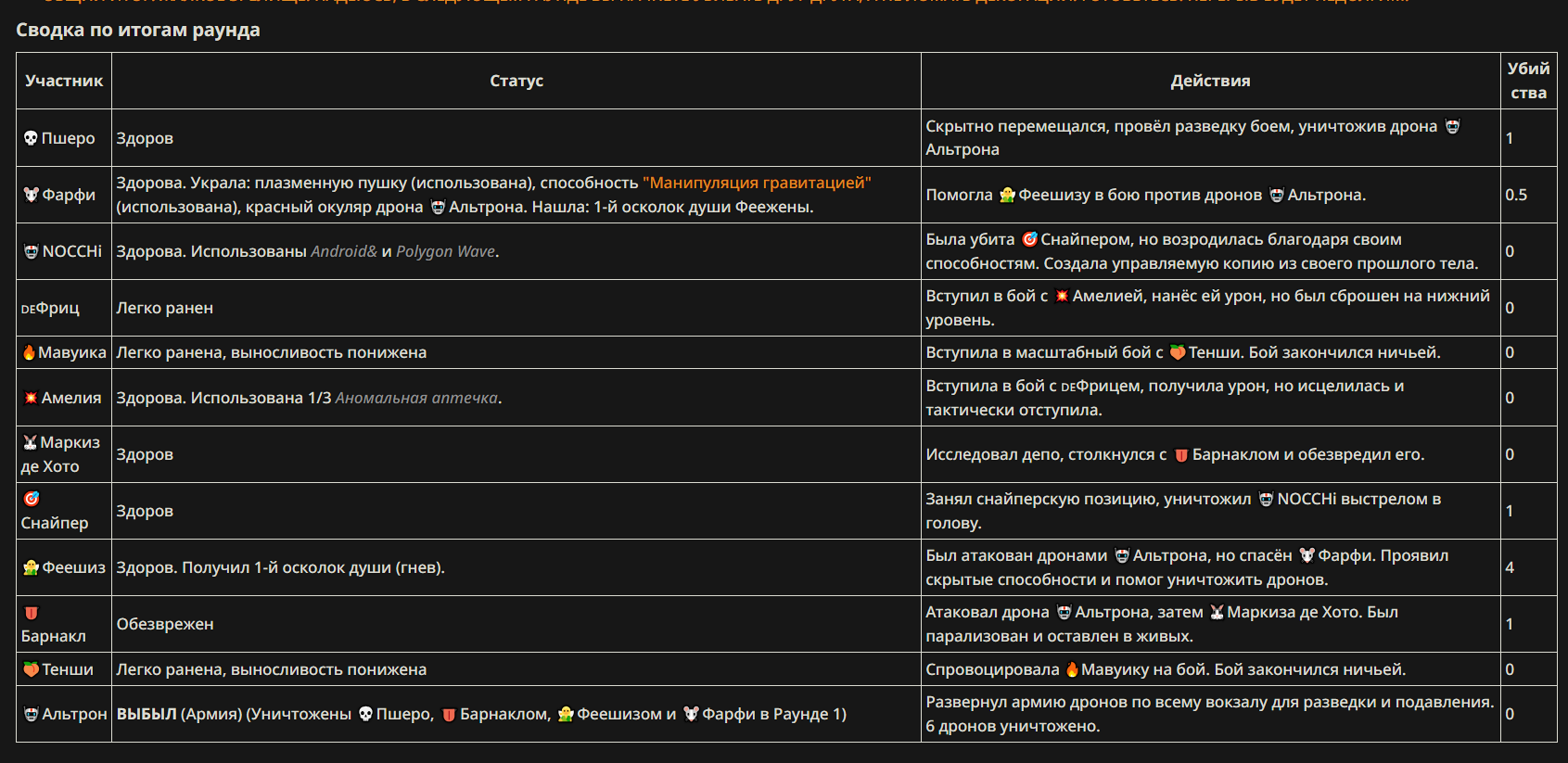Click the red icon above Барнакл in Участник column
This screenshot has height=763, width=1568.
click(32, 612)
